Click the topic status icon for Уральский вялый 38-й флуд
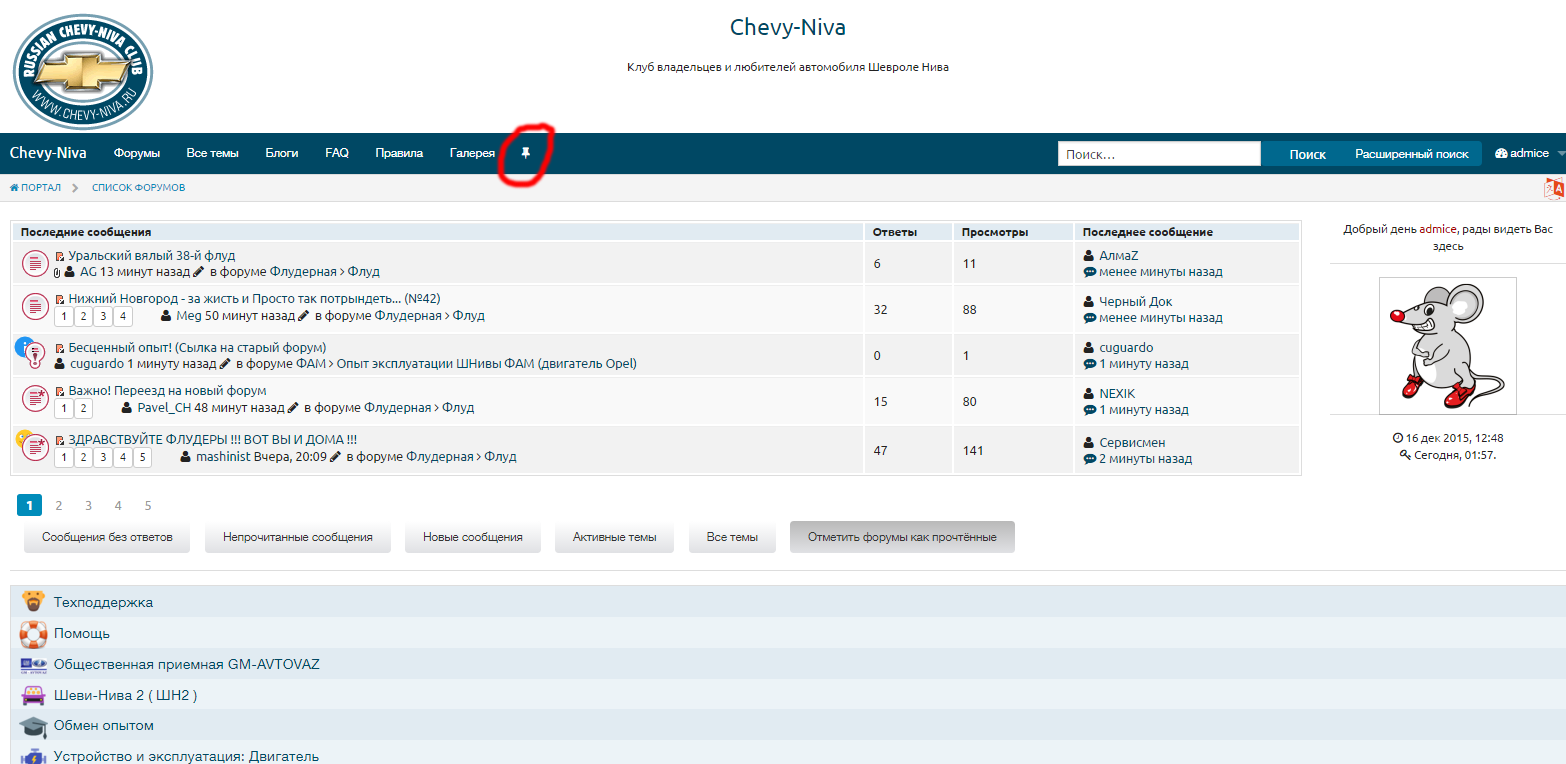The height and width of the screenshot is (764, 1566). 35,264
